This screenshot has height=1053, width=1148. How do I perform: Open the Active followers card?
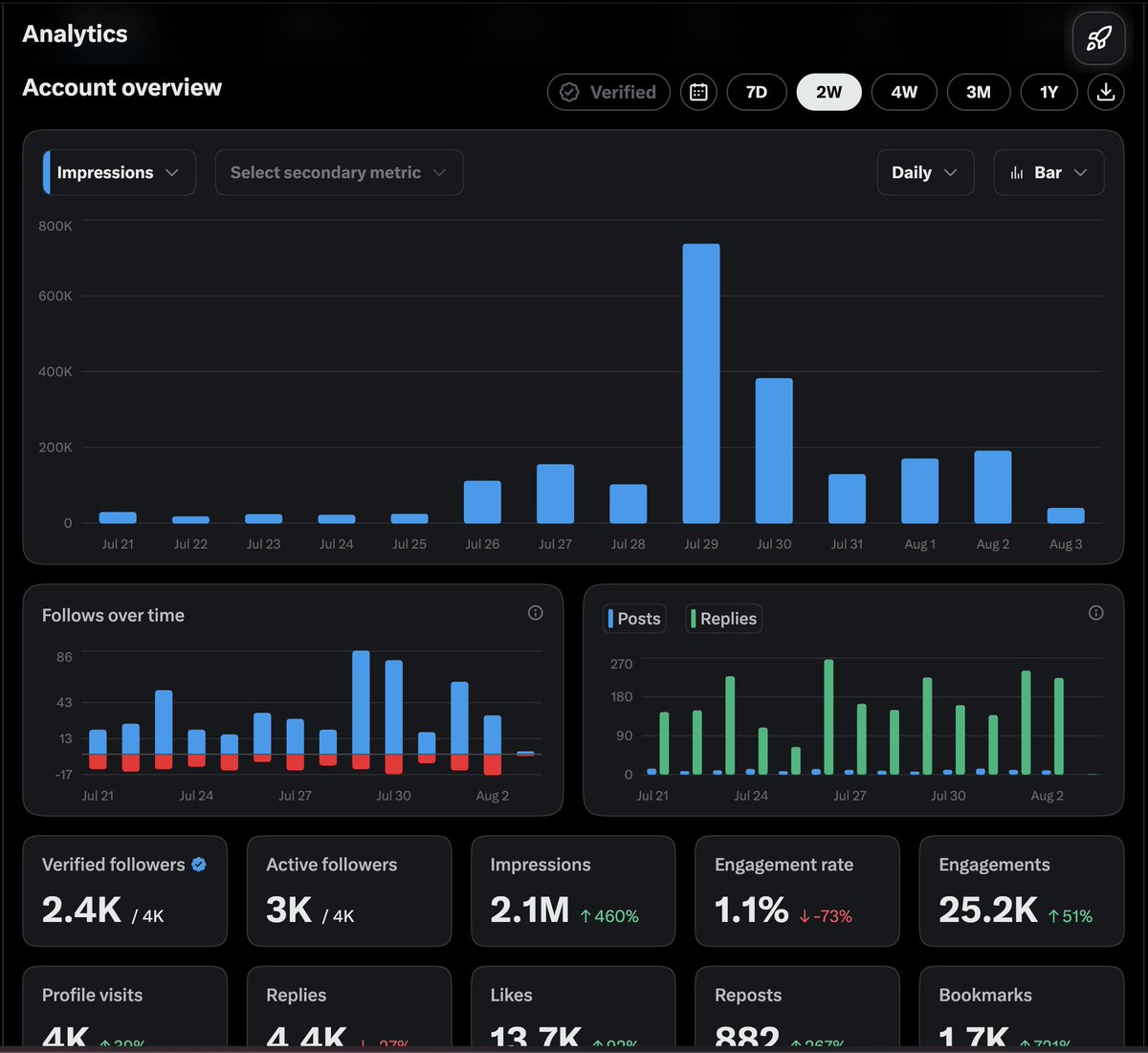coord(349,891)
